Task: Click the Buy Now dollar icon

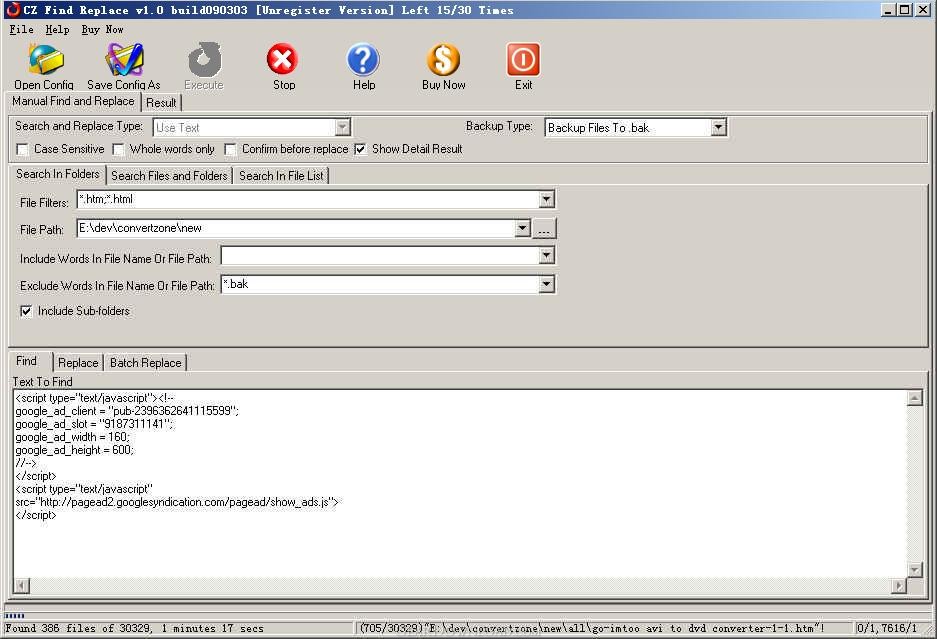Action: coord(443,59)
